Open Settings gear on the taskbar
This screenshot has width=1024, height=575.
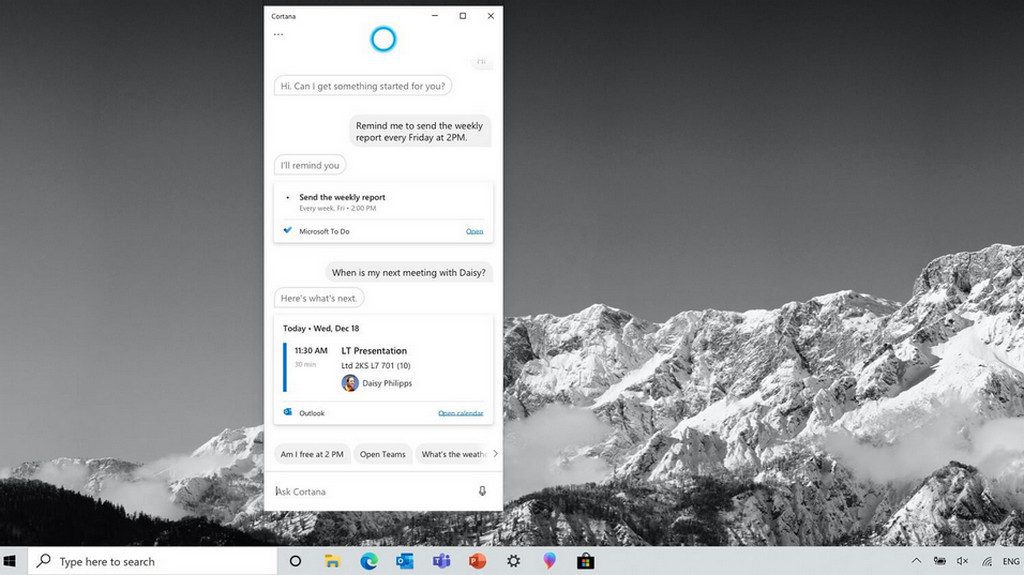514,561
